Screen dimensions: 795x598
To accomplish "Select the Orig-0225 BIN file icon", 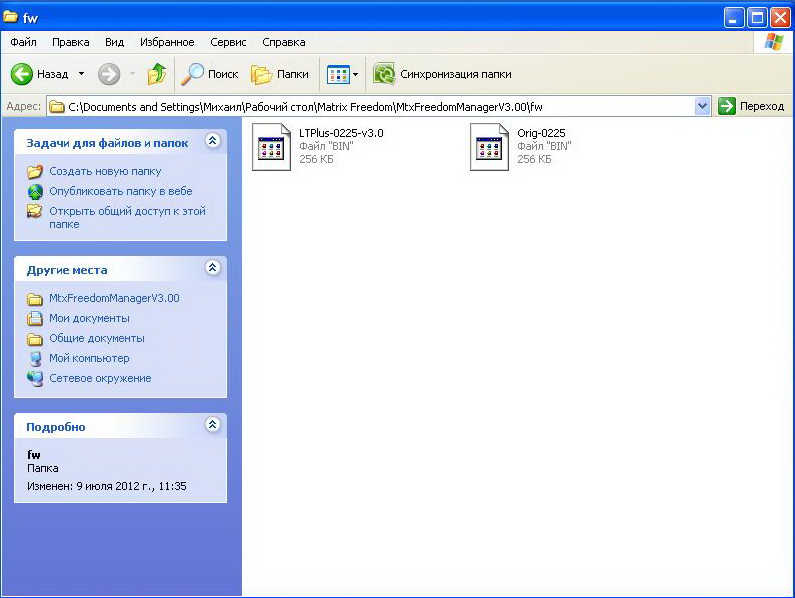I will point(490,146).
